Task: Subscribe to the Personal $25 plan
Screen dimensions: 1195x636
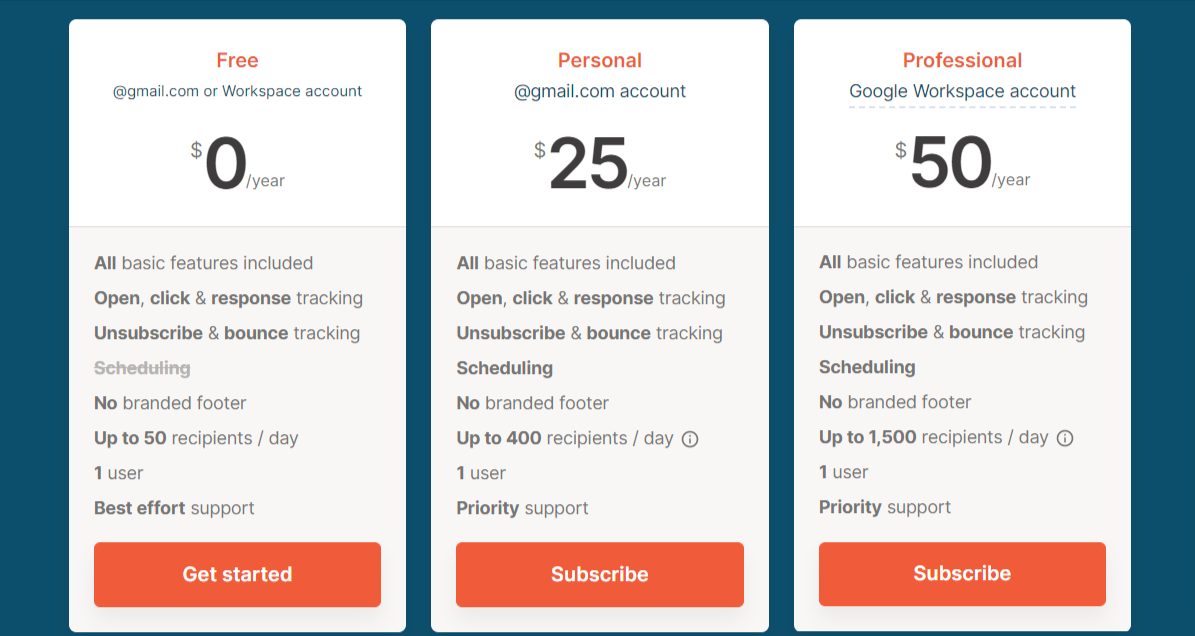Action: click(x=600, y=574)
